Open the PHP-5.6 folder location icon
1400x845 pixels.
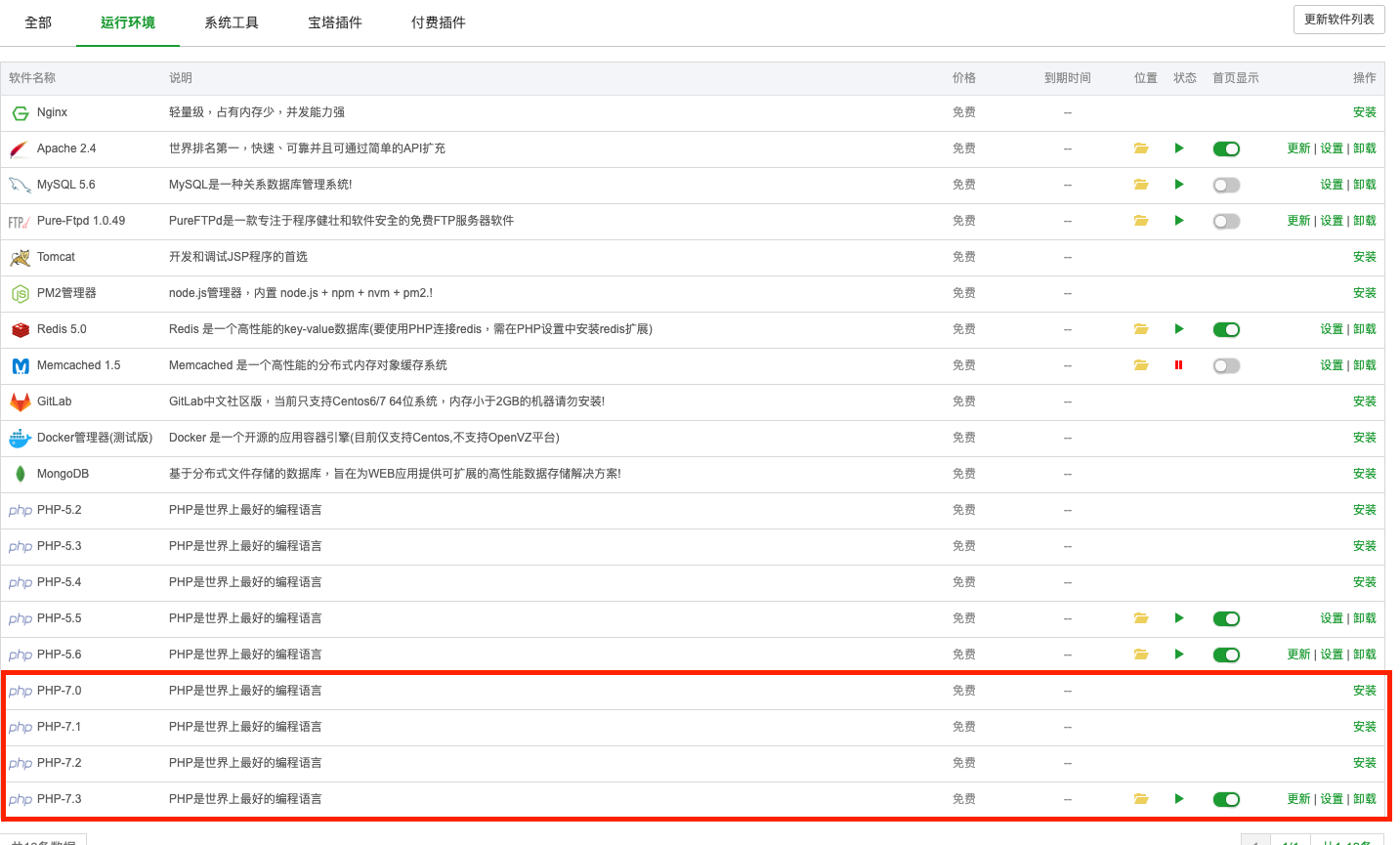tap(1140, 655)
